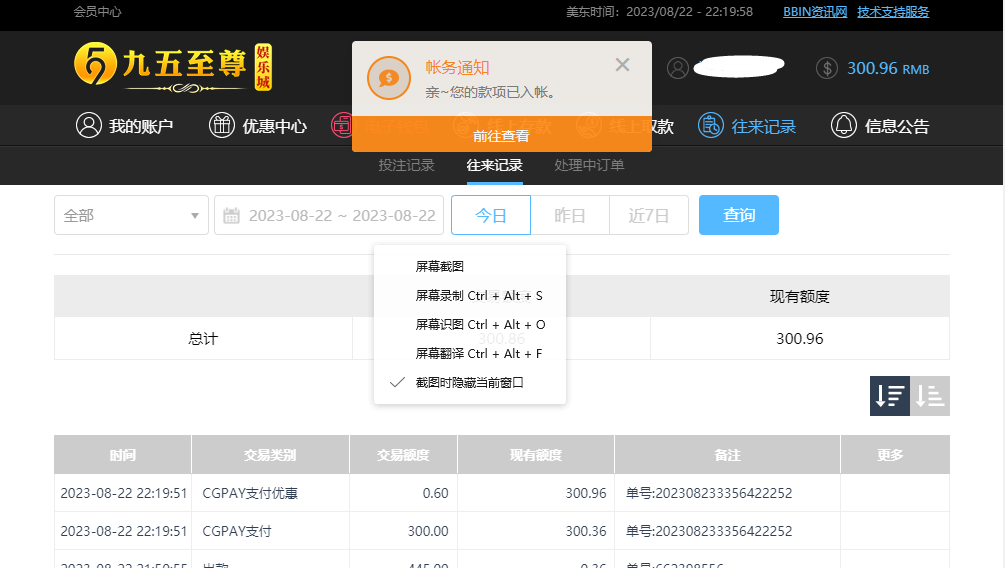The height and width of the screenshot is (568, 1005).
Task: Click 会员中心 text in top bar
Action: tap(97, 12)
